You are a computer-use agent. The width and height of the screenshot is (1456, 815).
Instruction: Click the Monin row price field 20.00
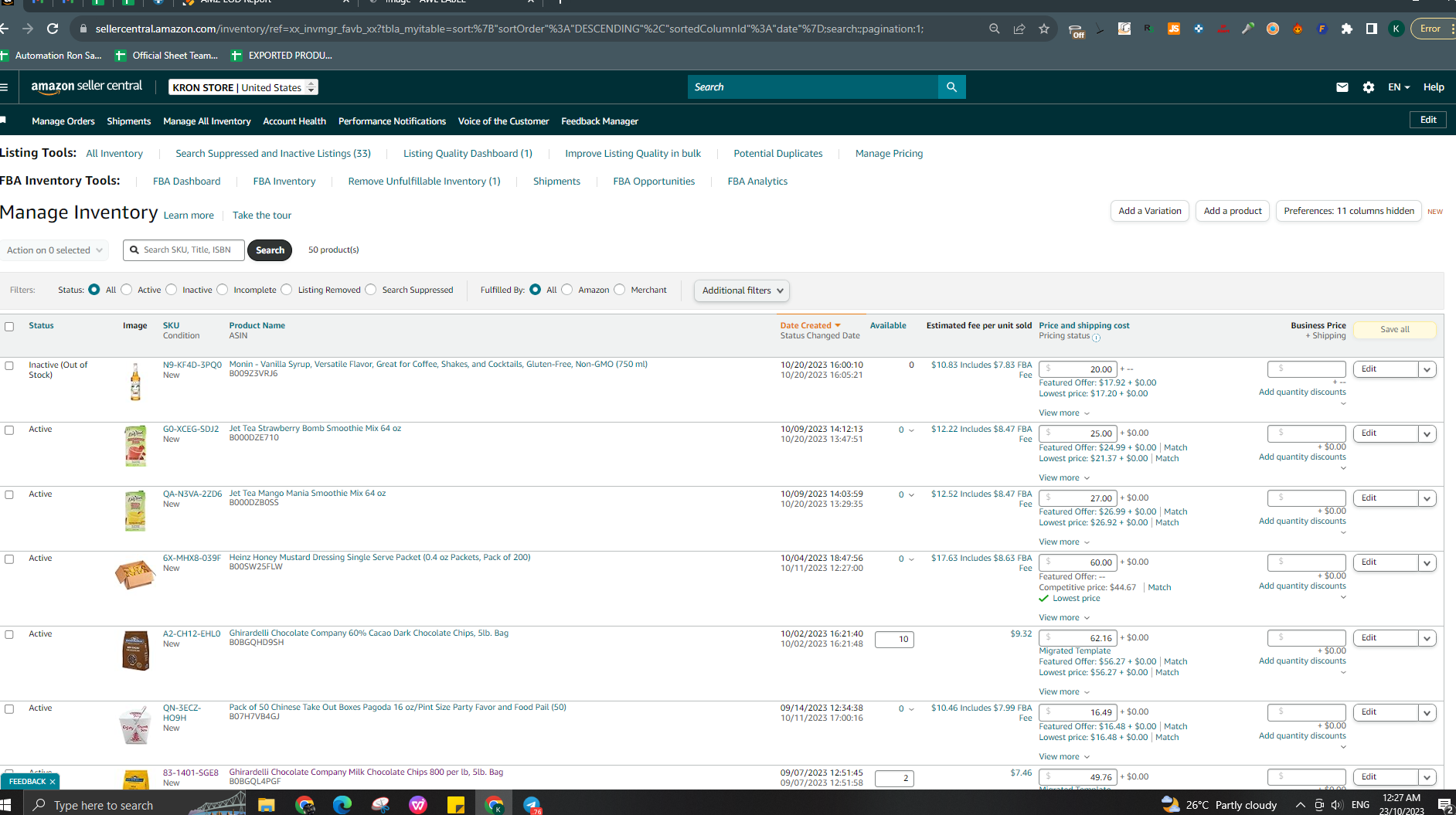point(1078,369)
